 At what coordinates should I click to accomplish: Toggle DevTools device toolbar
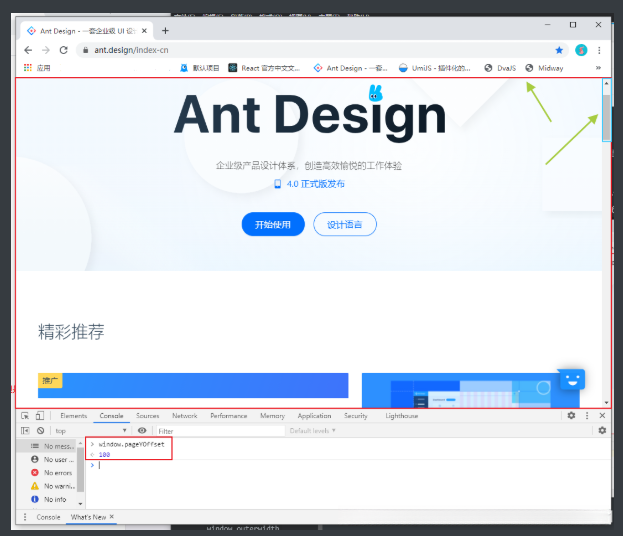click(x=39, y=416)
